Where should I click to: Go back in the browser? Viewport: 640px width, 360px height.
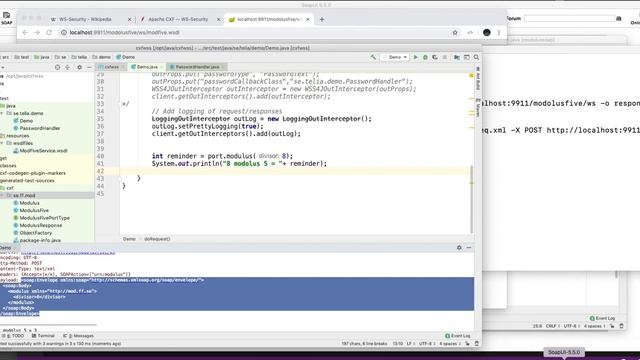tap(25, 33)
